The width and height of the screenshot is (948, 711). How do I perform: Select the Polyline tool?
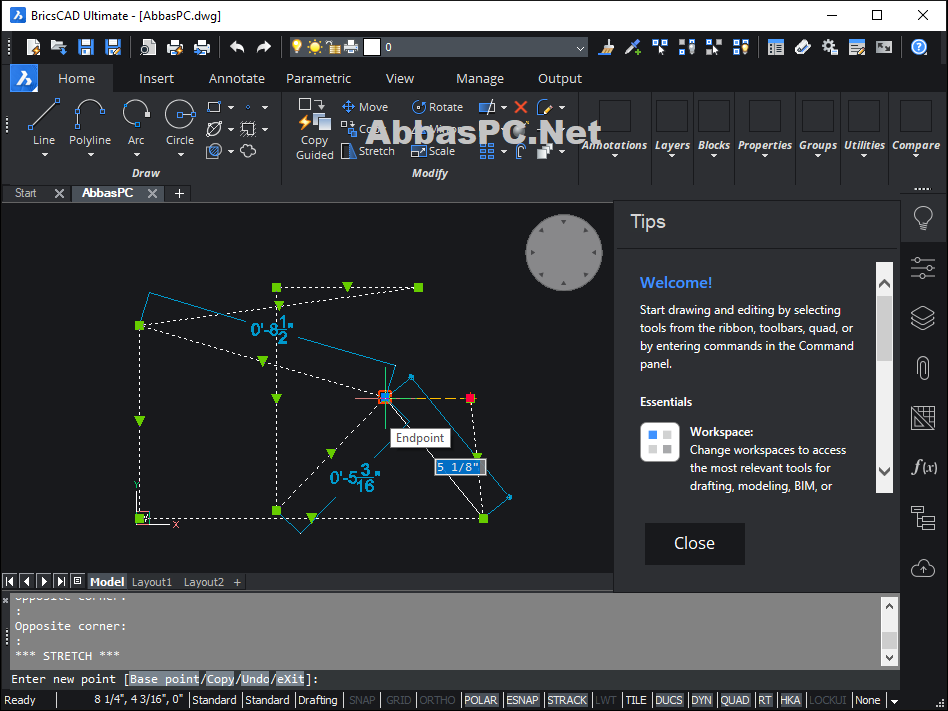tap(89, 123)
